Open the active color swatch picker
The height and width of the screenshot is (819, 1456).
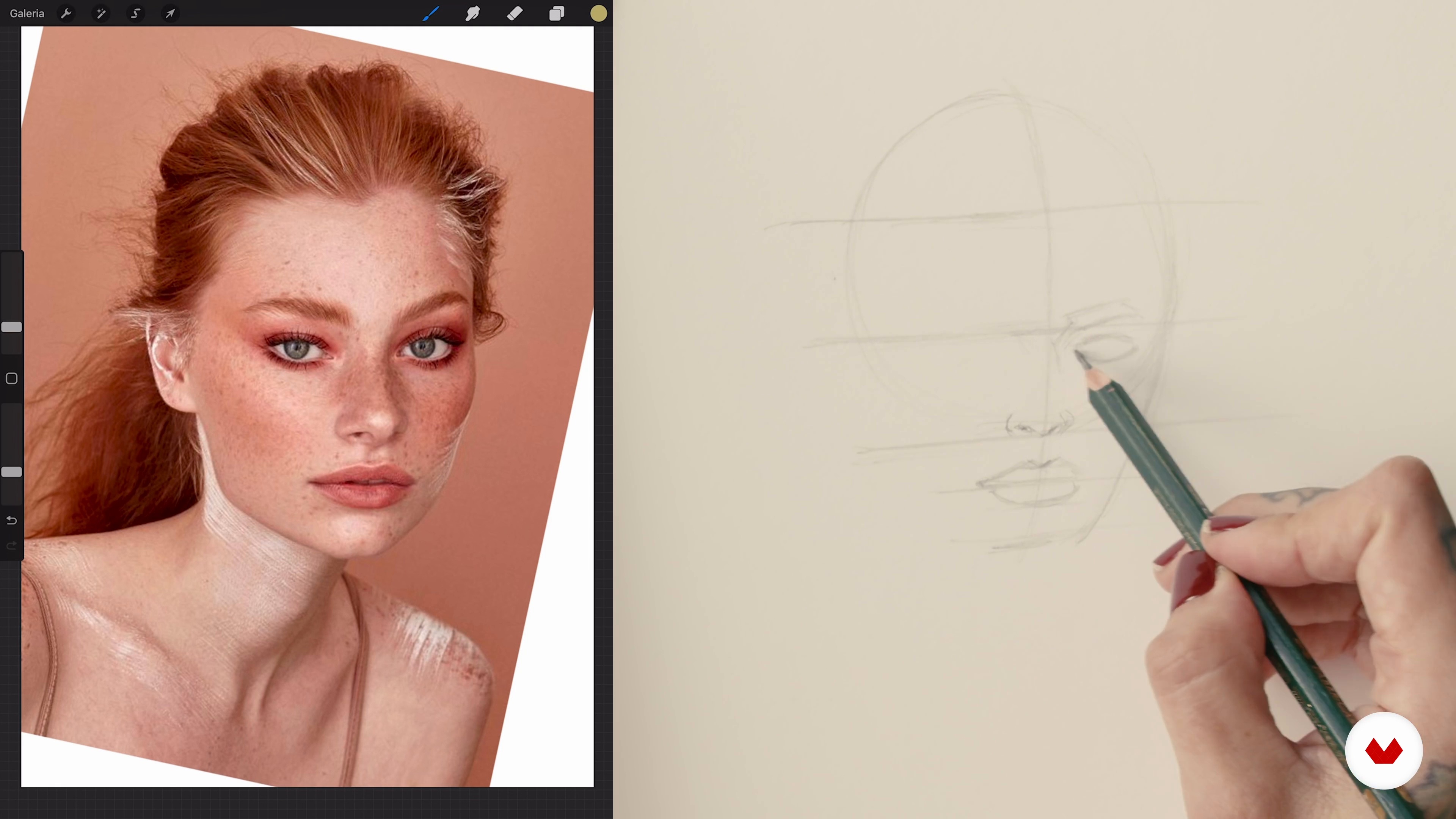tap(598, 14)
